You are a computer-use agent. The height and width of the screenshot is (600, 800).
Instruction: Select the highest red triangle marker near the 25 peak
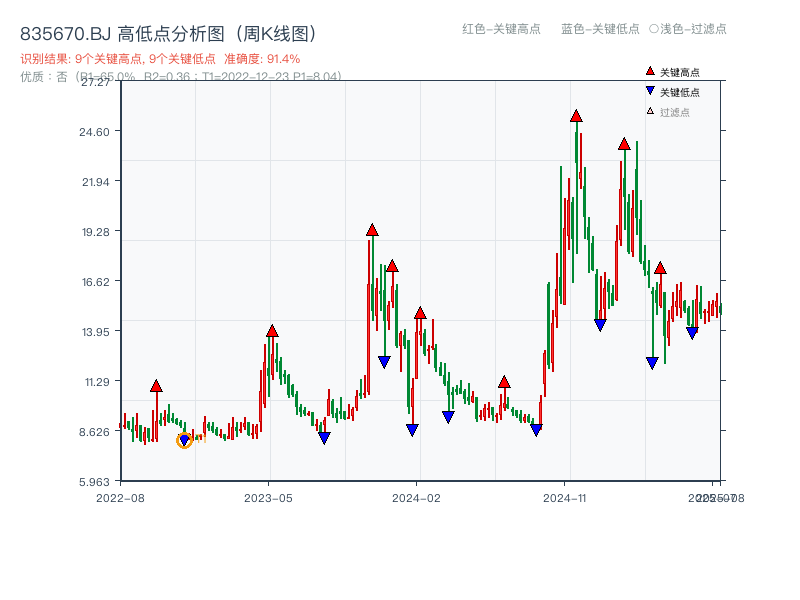pyautogui.click(x=576, y=116)
